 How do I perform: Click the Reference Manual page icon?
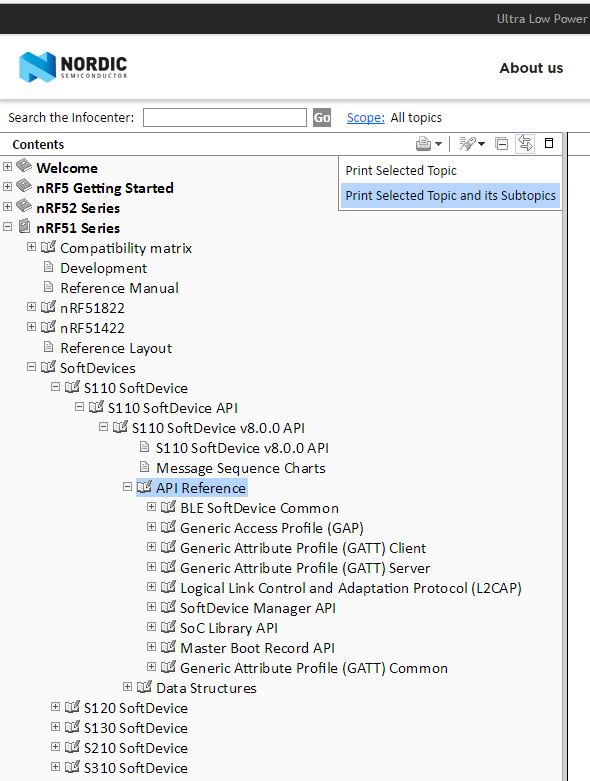point(48,286)
